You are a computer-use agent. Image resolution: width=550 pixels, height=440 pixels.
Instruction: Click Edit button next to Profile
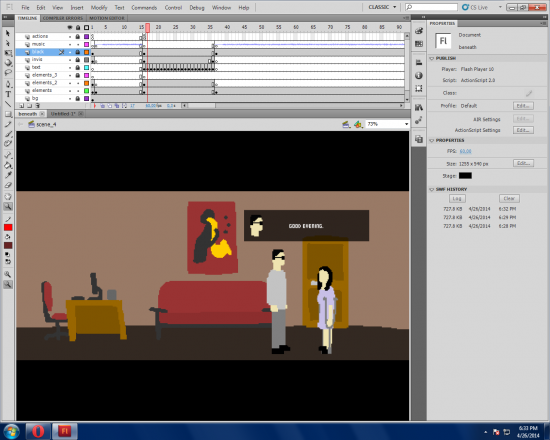tap(523, 106)
